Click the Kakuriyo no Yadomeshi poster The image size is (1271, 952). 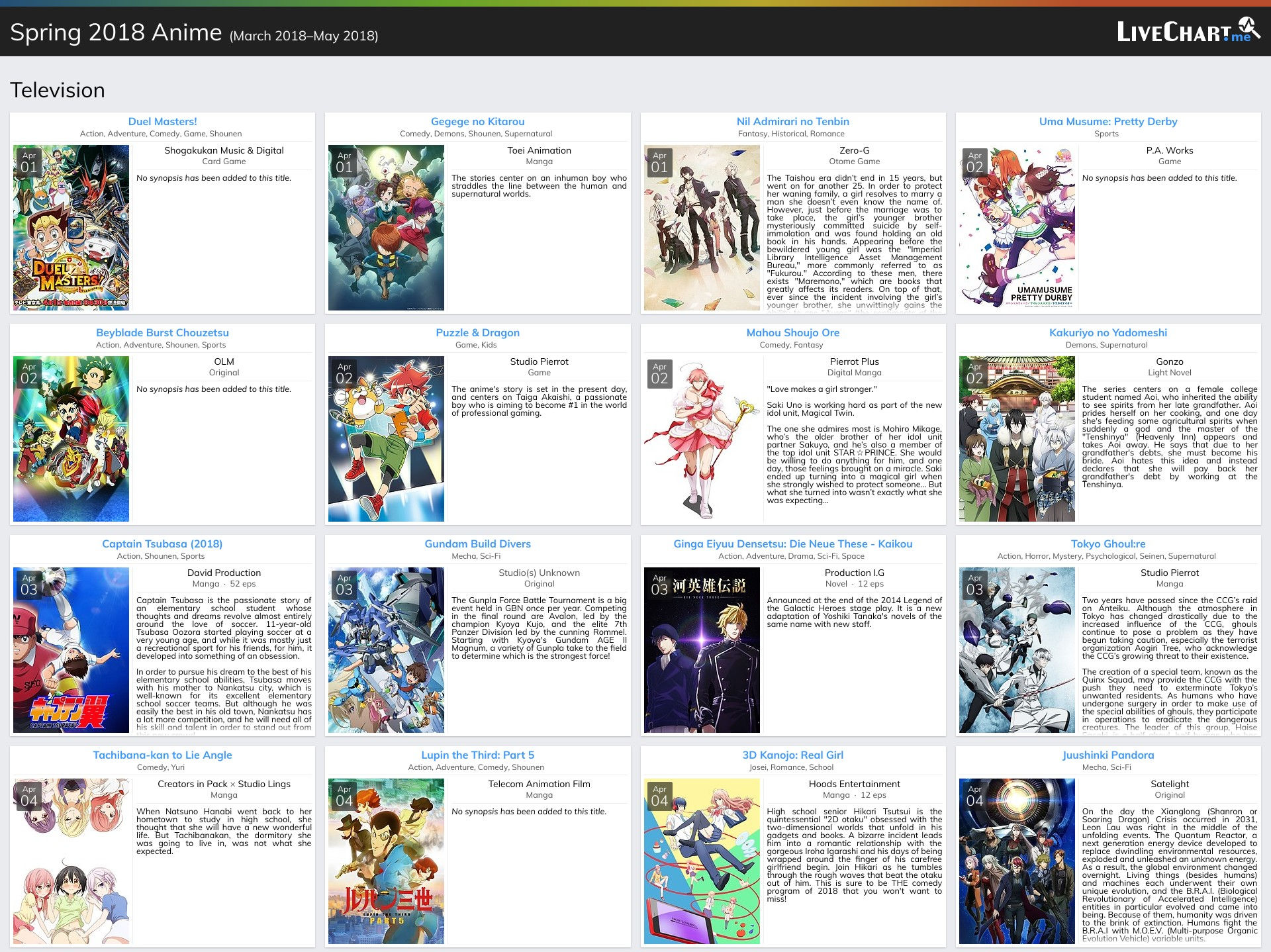pos(1017,439)
